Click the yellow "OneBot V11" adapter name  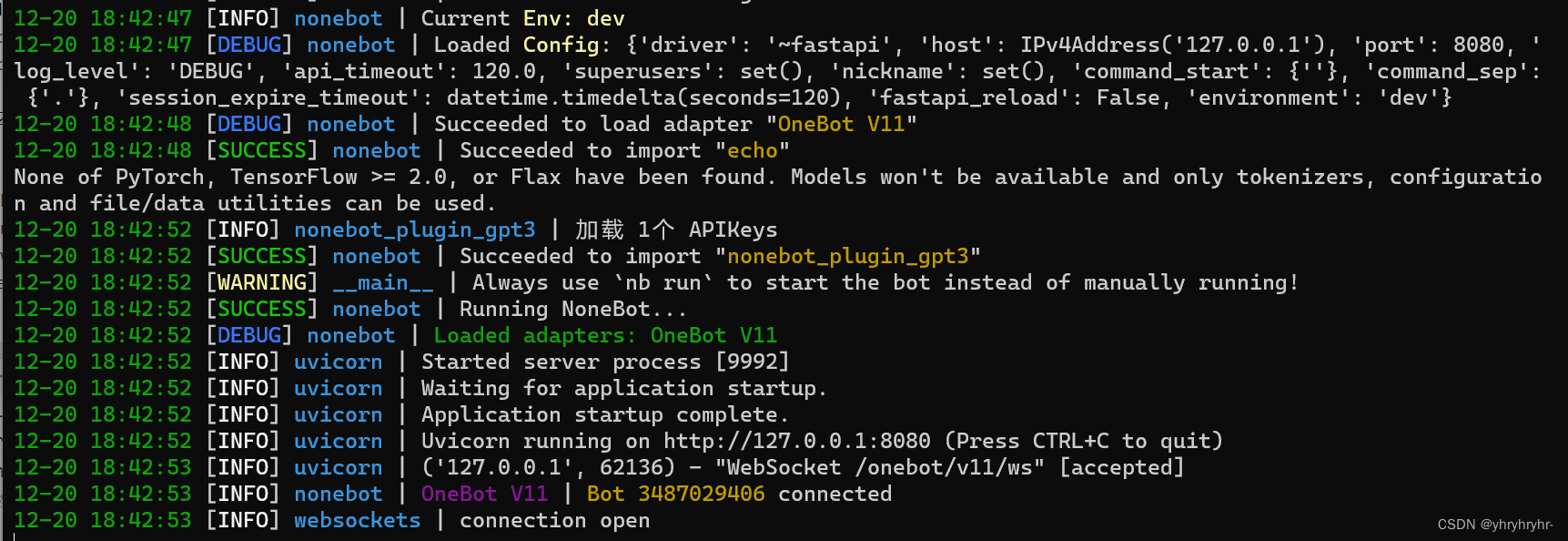[842, 124]
